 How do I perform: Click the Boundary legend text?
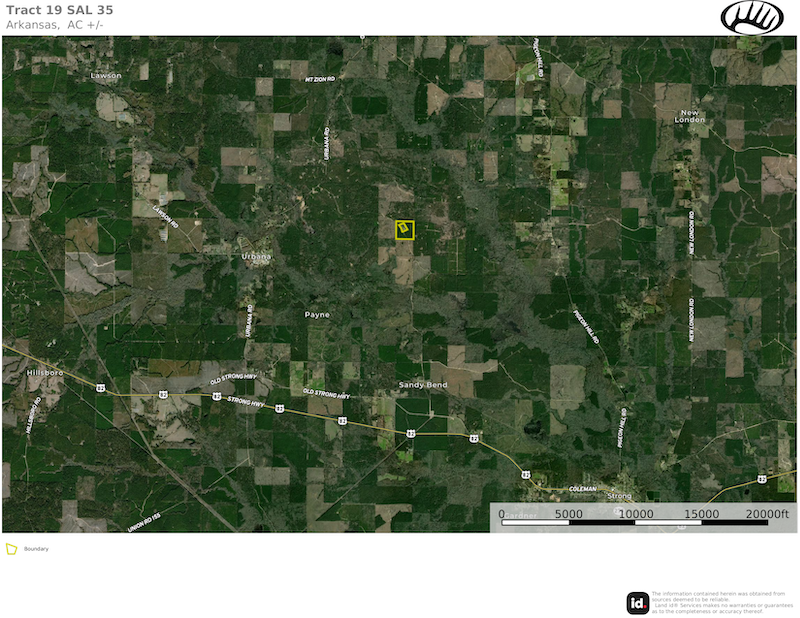point(36,549)
